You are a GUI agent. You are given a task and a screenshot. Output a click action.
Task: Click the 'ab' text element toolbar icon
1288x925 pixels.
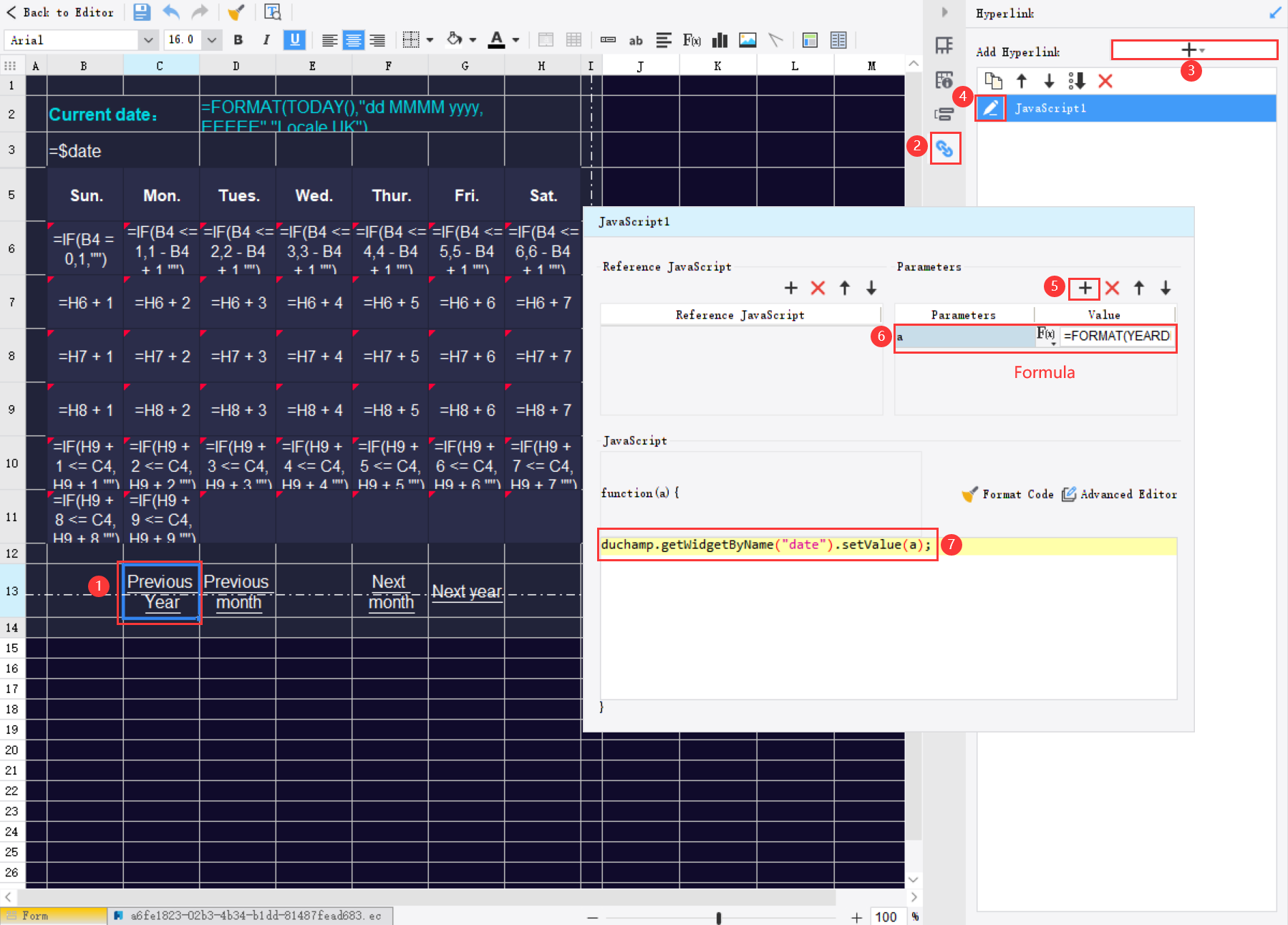(x=636, y=41)
